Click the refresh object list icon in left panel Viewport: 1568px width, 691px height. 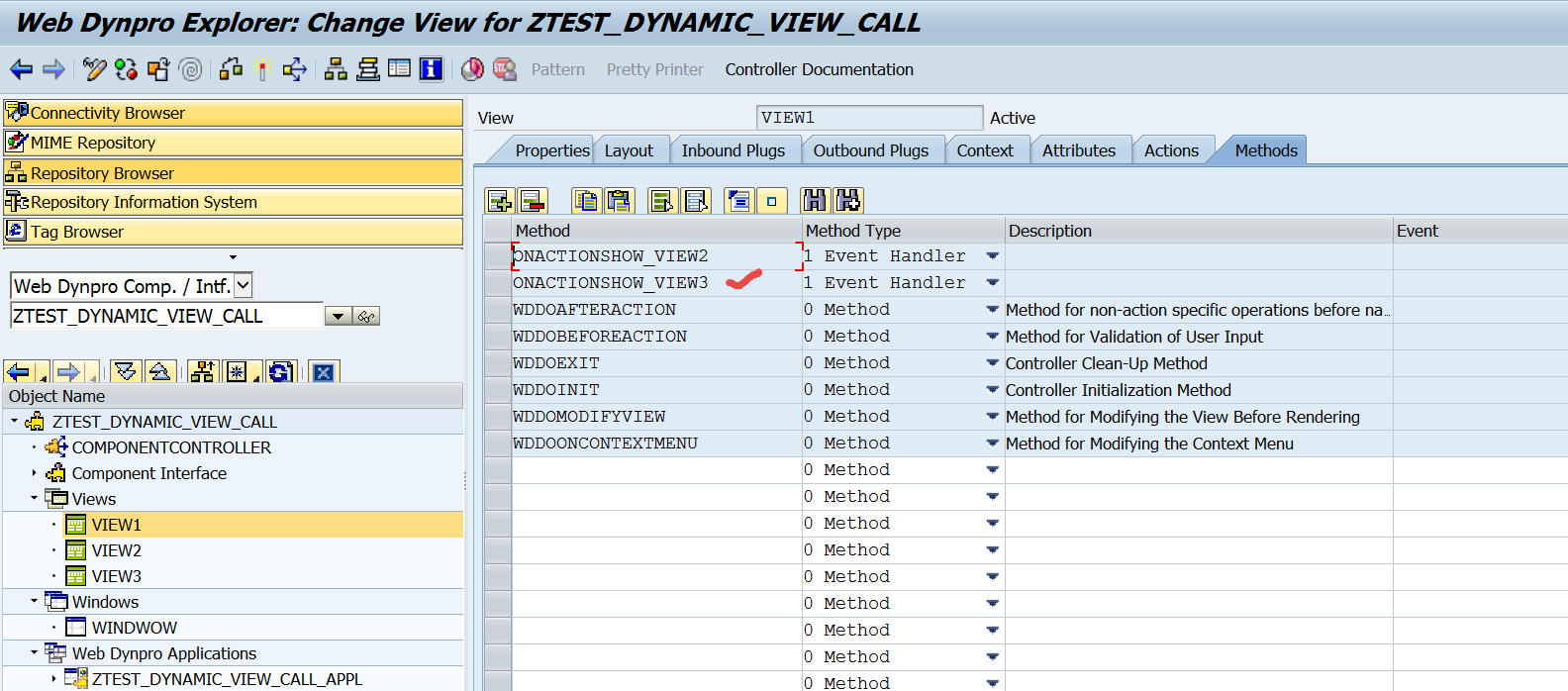[280, 372]
